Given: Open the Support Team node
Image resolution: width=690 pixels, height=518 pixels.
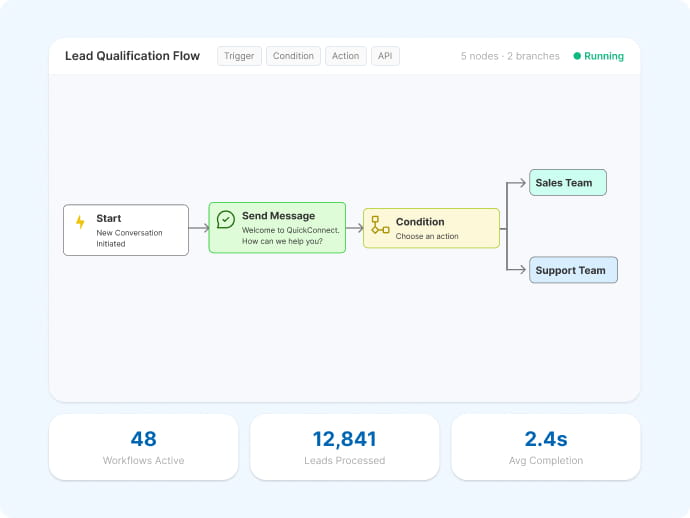Looking at the screenshot, I should pyautogui.click(x=573, y=270).
